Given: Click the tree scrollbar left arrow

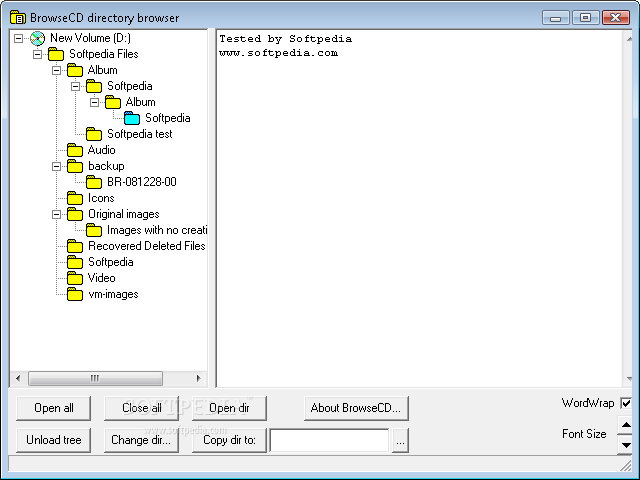Looking at the screenshot, I should click(18, 378).
